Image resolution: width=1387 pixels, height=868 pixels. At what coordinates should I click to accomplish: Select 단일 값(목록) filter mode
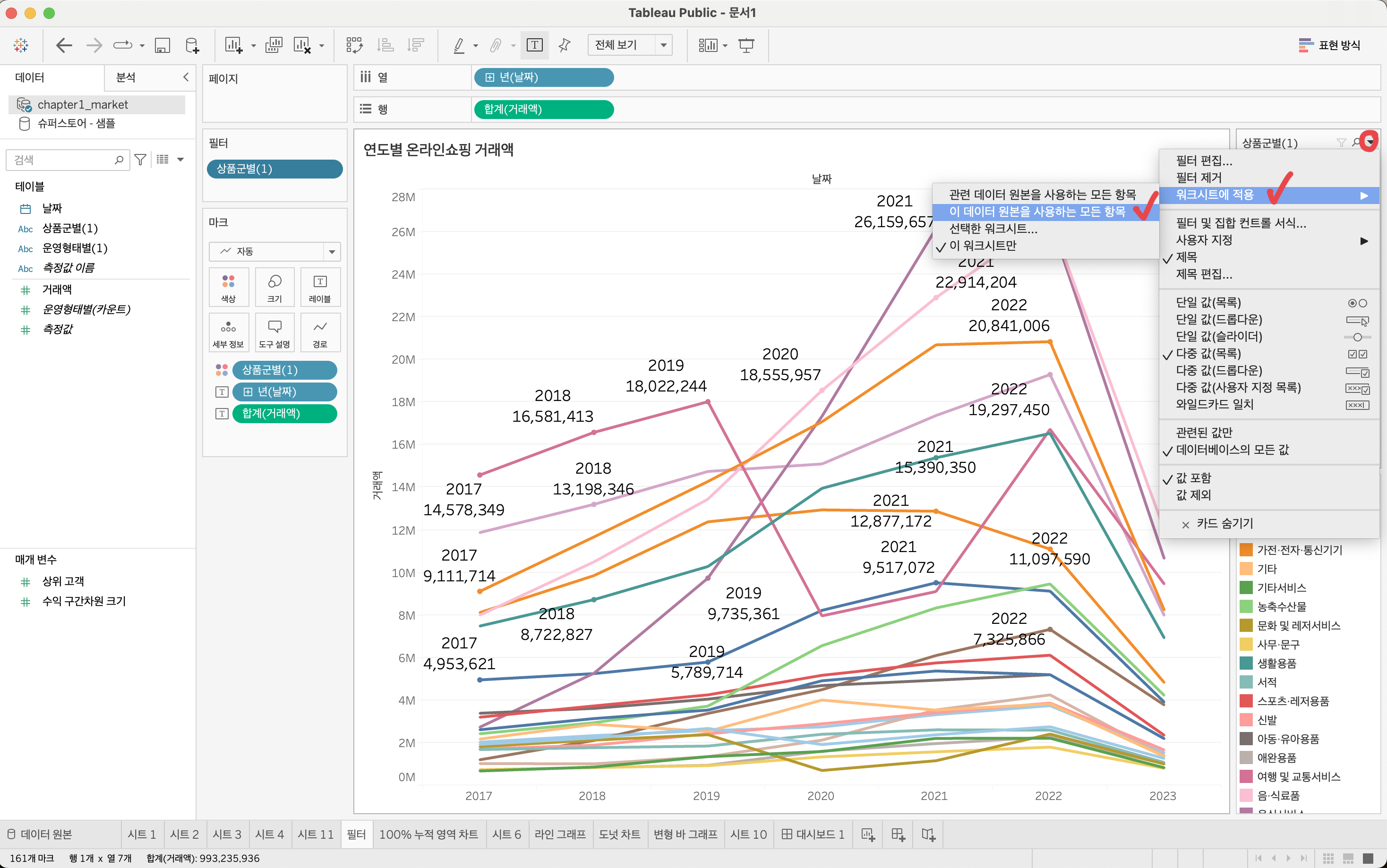(1208, 303)
